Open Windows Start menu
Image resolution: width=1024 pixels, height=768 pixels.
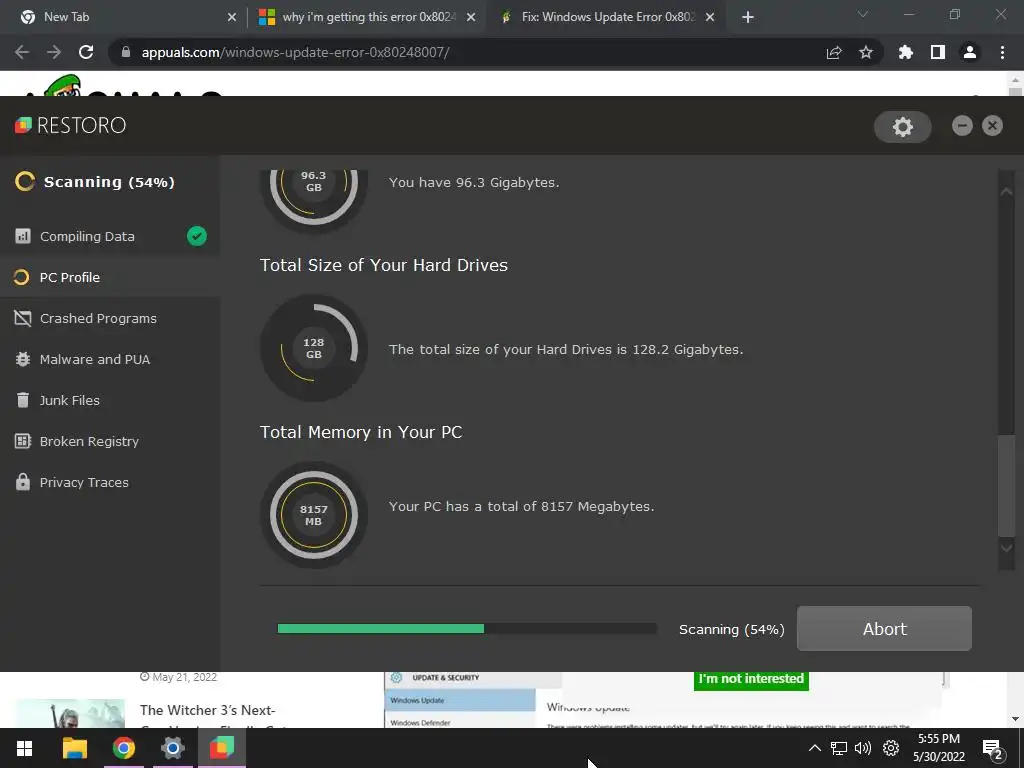(x=24, y=748)
